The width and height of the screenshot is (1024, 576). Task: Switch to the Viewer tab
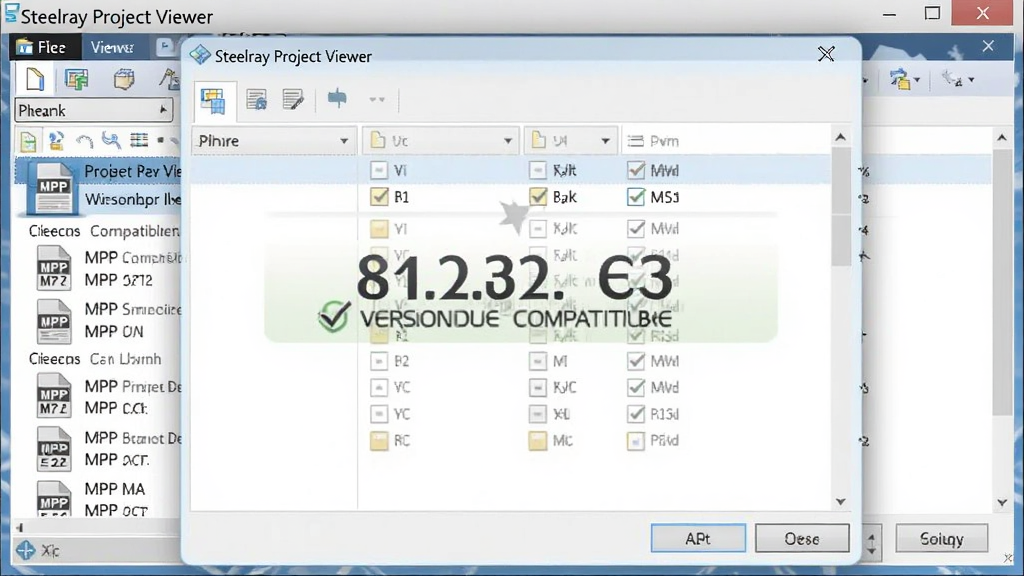tap(112, 48)
